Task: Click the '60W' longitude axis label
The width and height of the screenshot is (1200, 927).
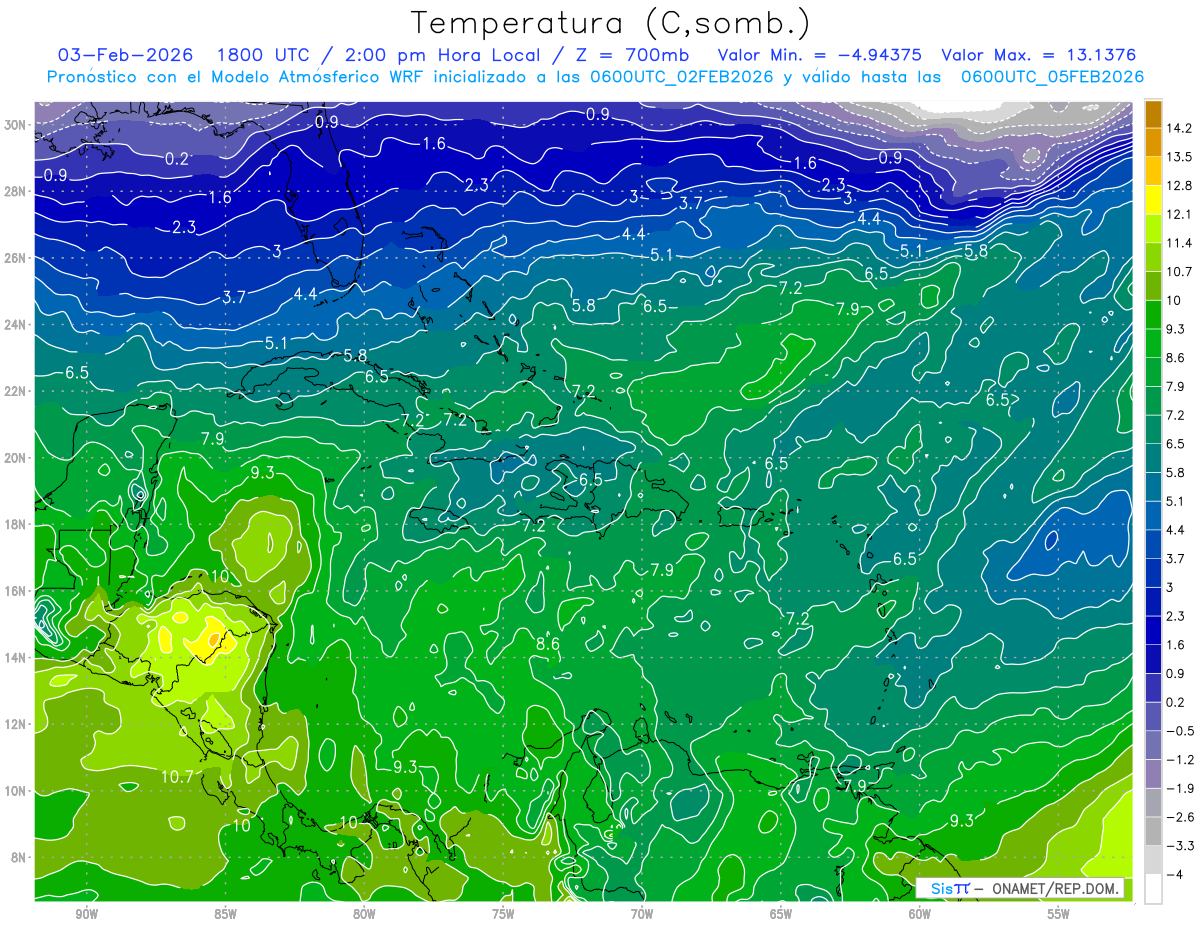Action: [x=920, y=914]
